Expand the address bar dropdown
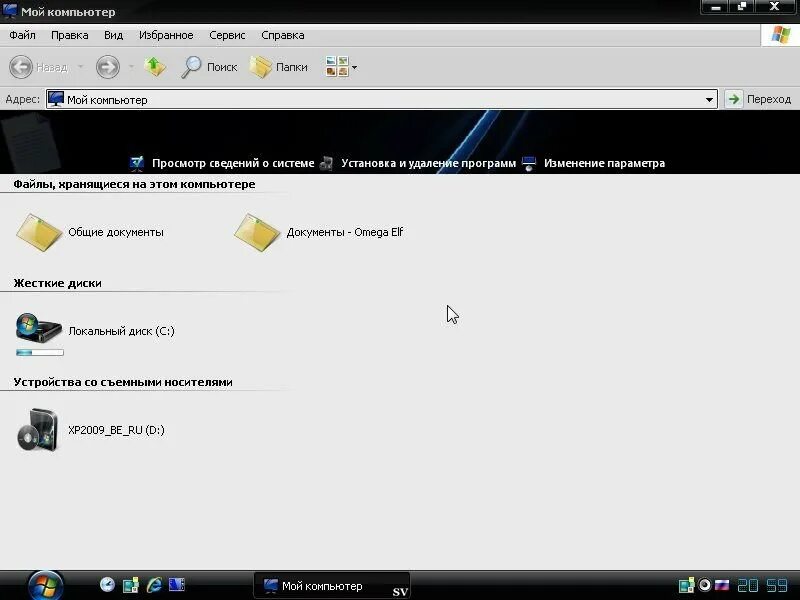 tap(709, 99)
